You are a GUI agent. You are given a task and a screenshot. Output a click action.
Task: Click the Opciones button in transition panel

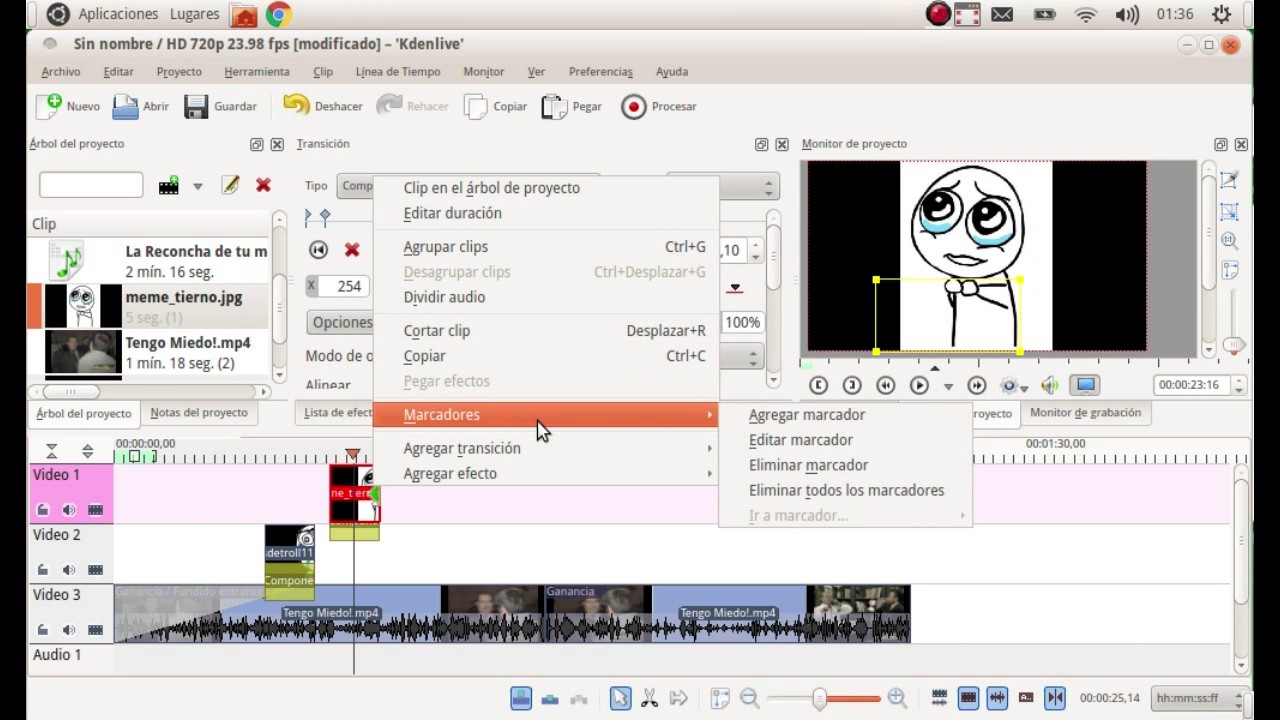tap(342, 322)
